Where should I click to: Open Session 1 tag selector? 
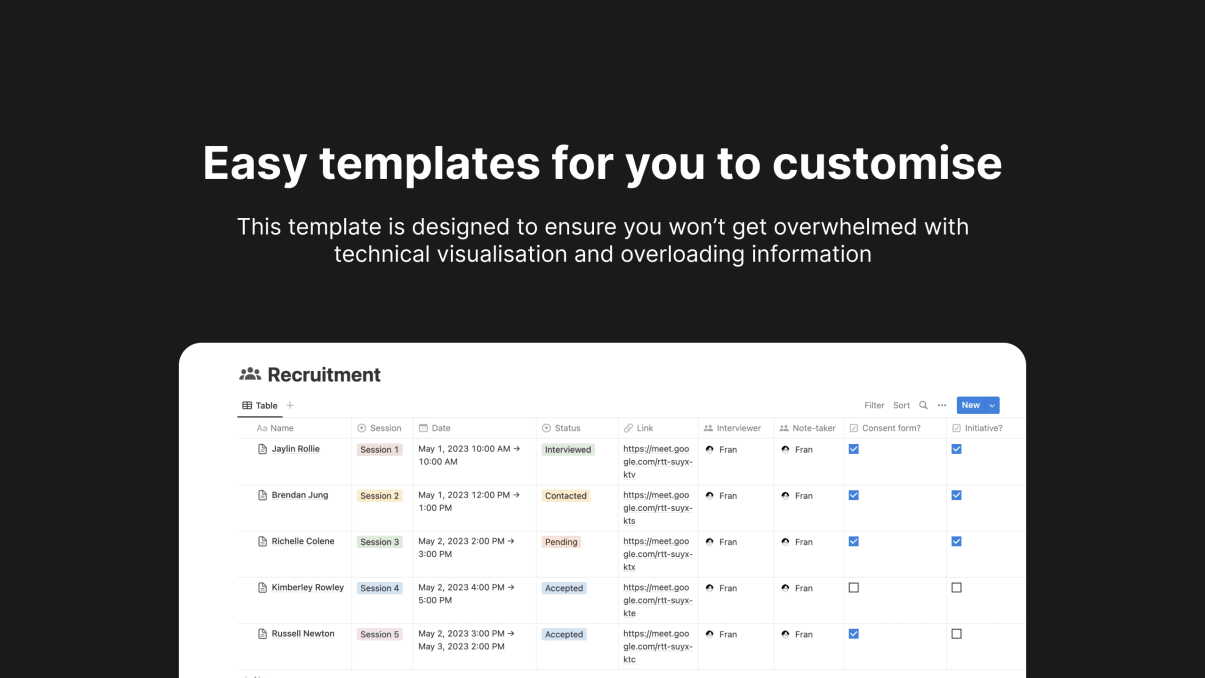[380, 450]
